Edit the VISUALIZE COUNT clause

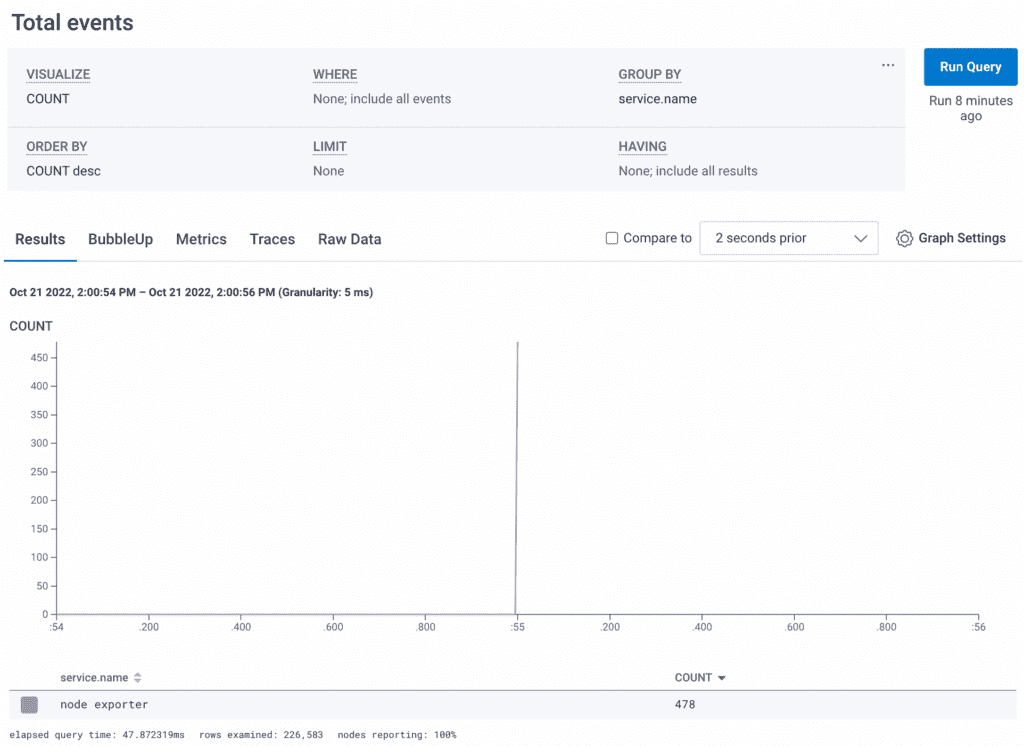point(48,99)
